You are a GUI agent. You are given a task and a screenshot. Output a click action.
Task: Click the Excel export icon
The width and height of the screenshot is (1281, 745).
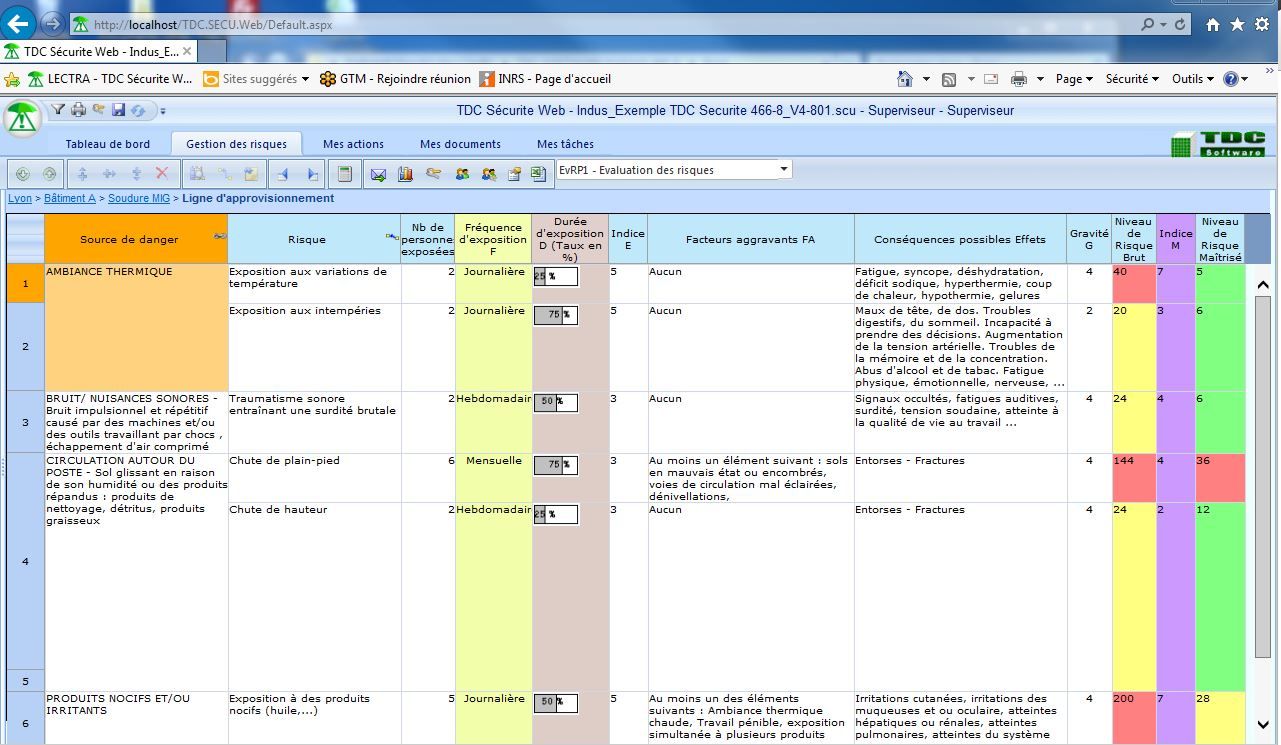pyautogui.click(x=539, y=174)
